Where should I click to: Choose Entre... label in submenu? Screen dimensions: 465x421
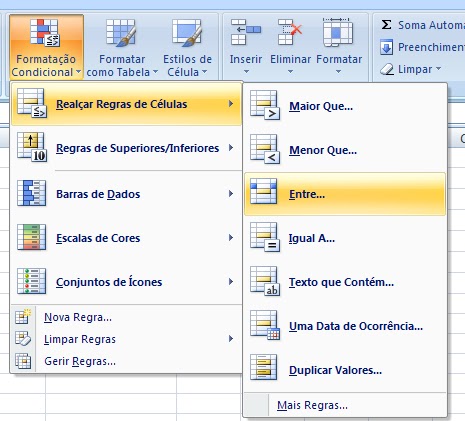pos(307,194)
